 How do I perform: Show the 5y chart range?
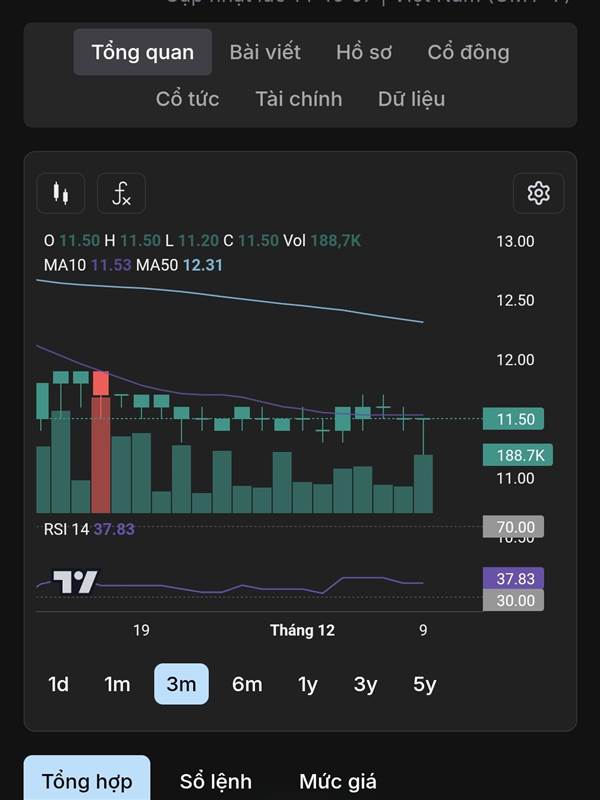(425, 684)
